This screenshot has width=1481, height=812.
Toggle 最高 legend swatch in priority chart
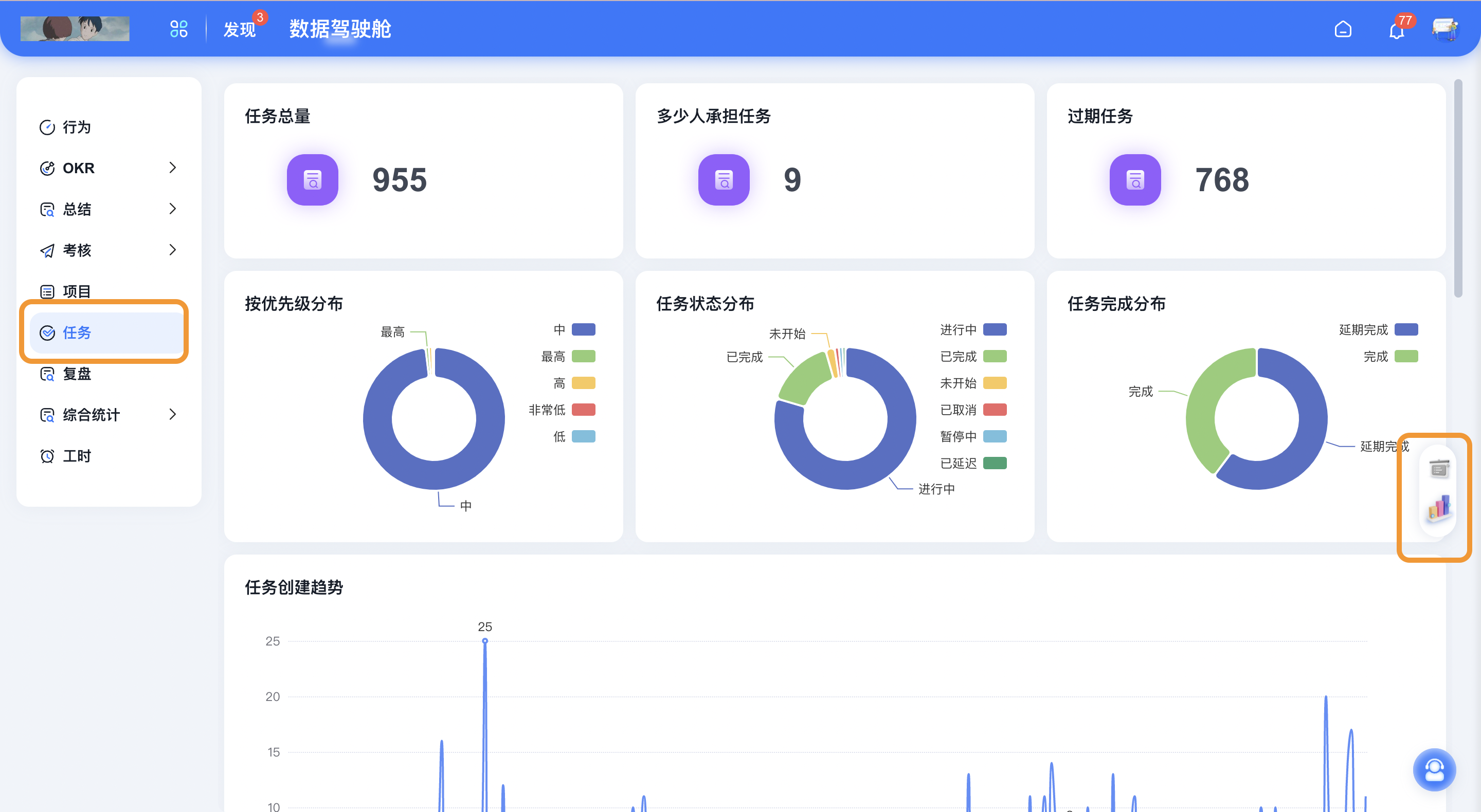583,356
